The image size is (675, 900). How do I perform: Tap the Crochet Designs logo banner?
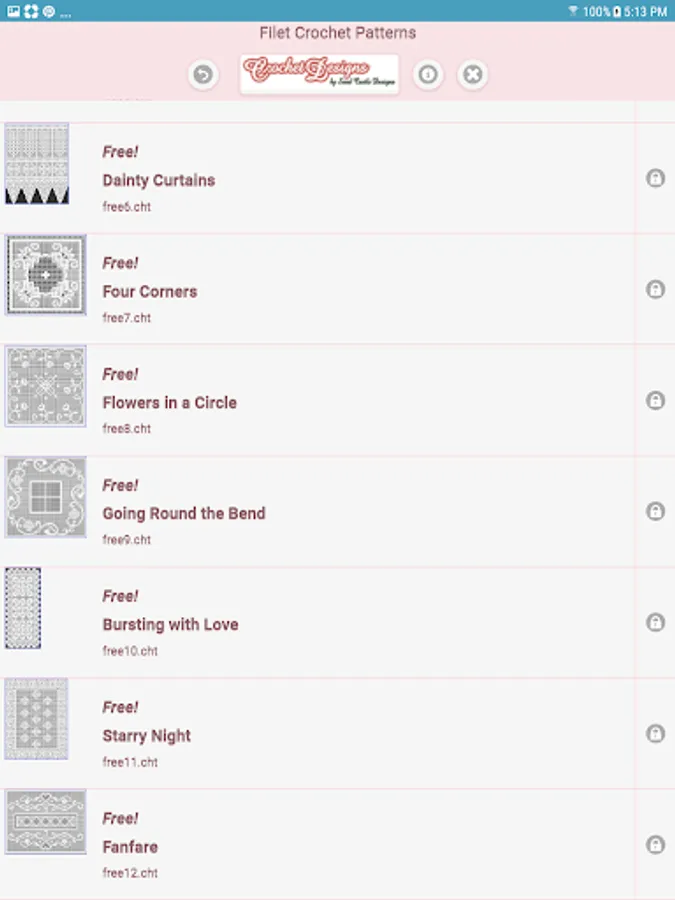point(319,75)
